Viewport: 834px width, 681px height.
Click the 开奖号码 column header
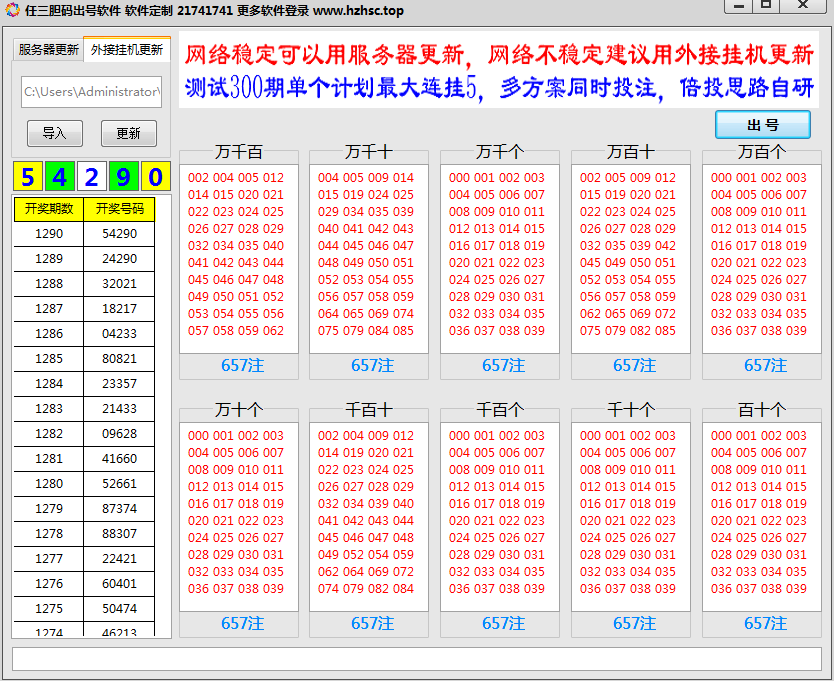tap(119, 209)
